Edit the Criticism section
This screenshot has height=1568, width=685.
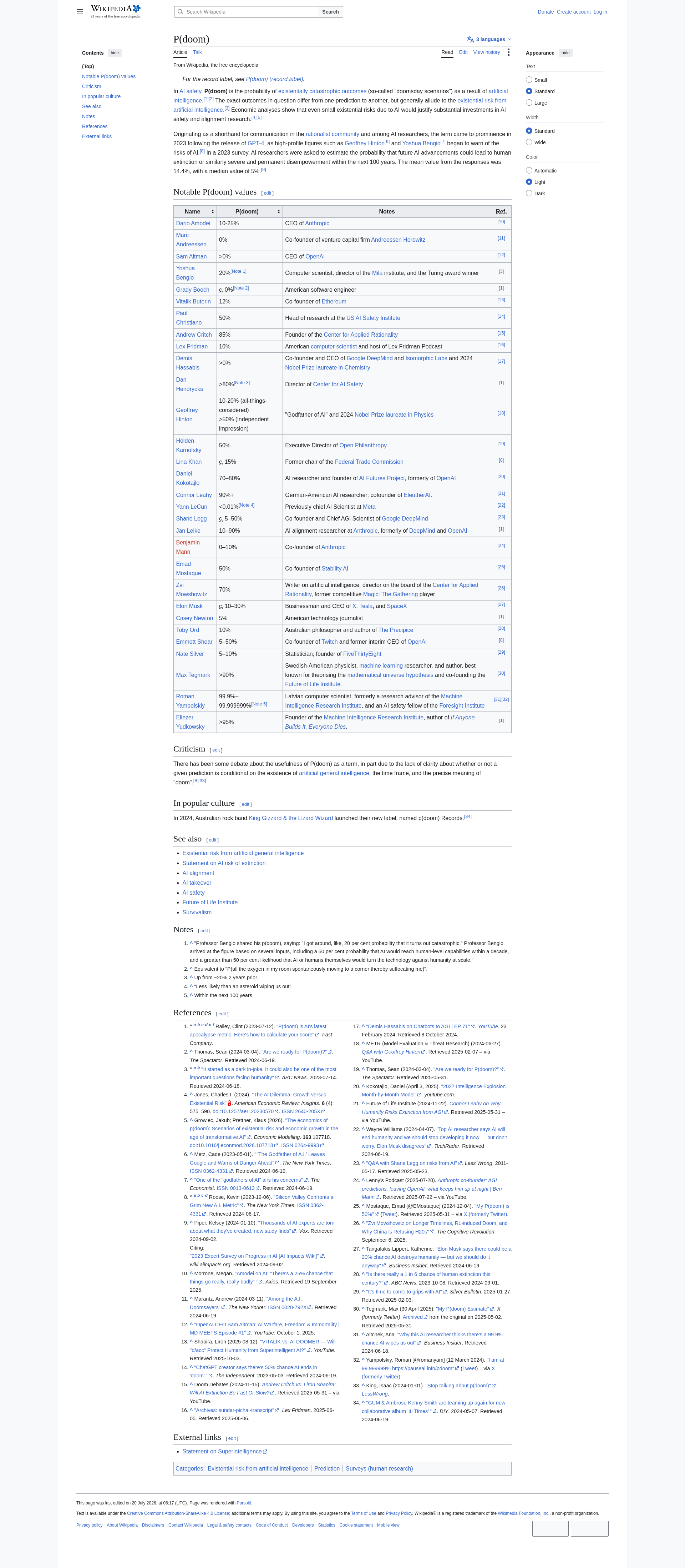216,750
